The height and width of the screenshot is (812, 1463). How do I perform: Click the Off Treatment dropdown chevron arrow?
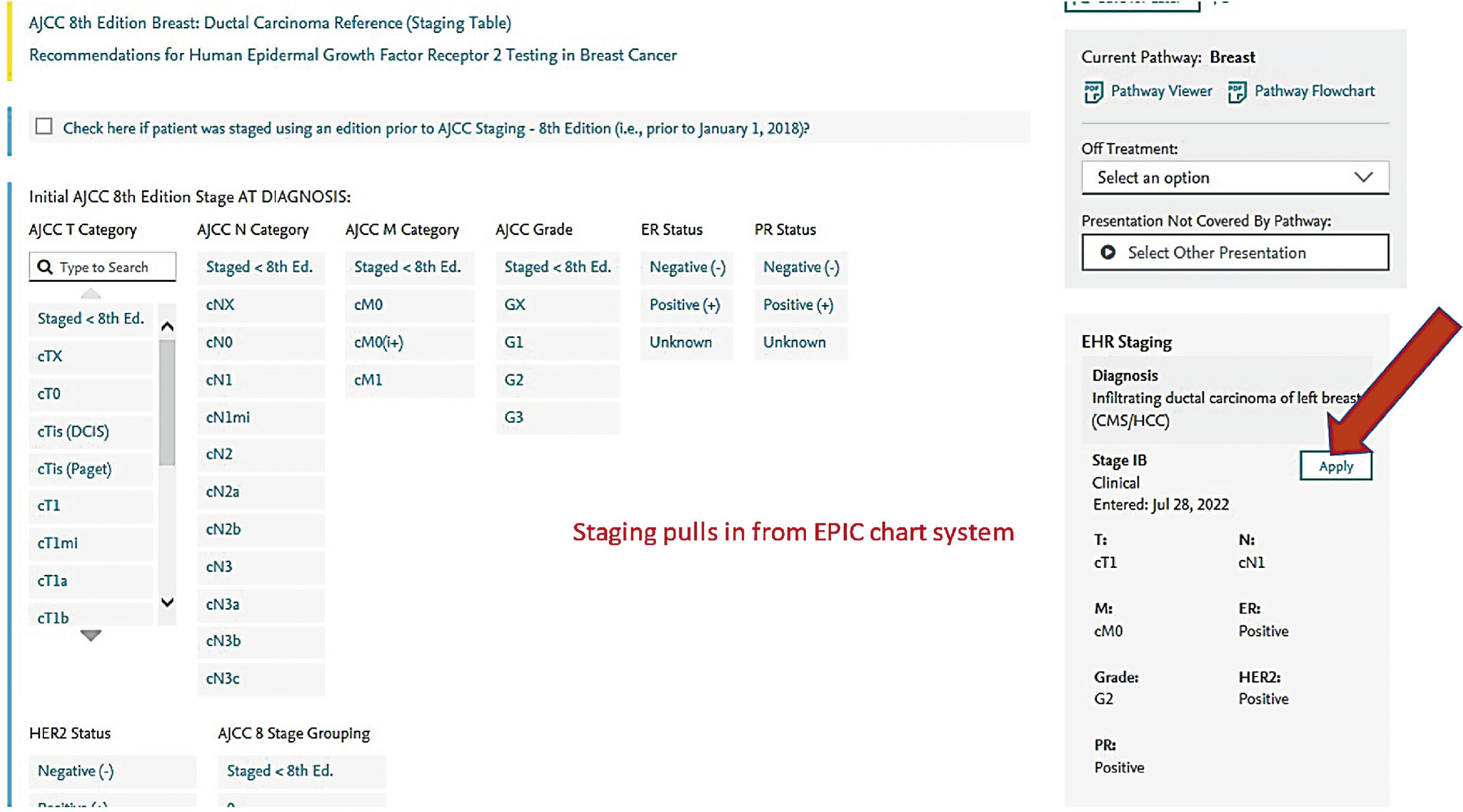coord(1363,177)
